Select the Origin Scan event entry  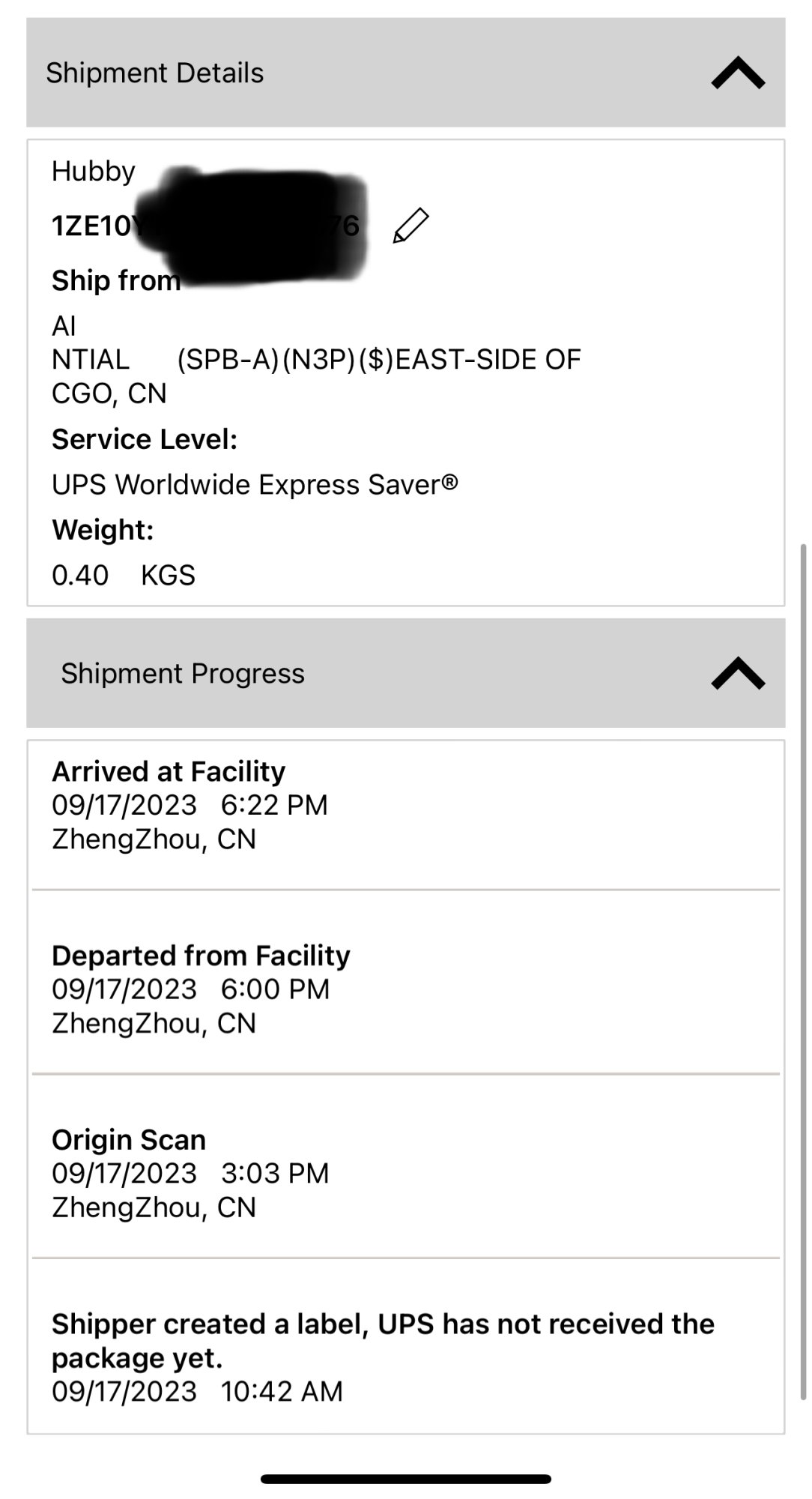click(129, 1139)
